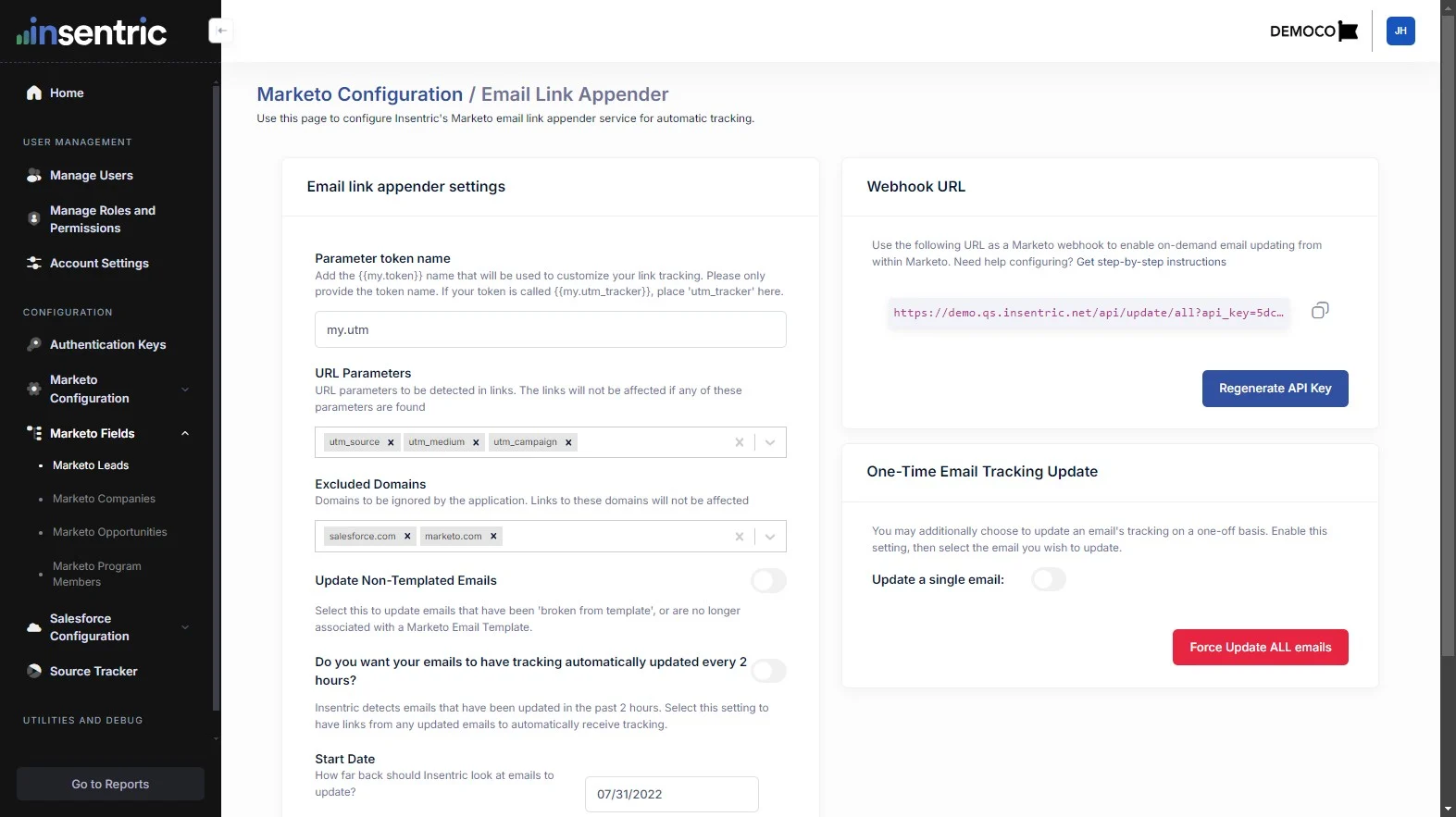1456x817 pixels.
Task: Remove the marketo.com excluded domain tag
Action: click(493, 537)
